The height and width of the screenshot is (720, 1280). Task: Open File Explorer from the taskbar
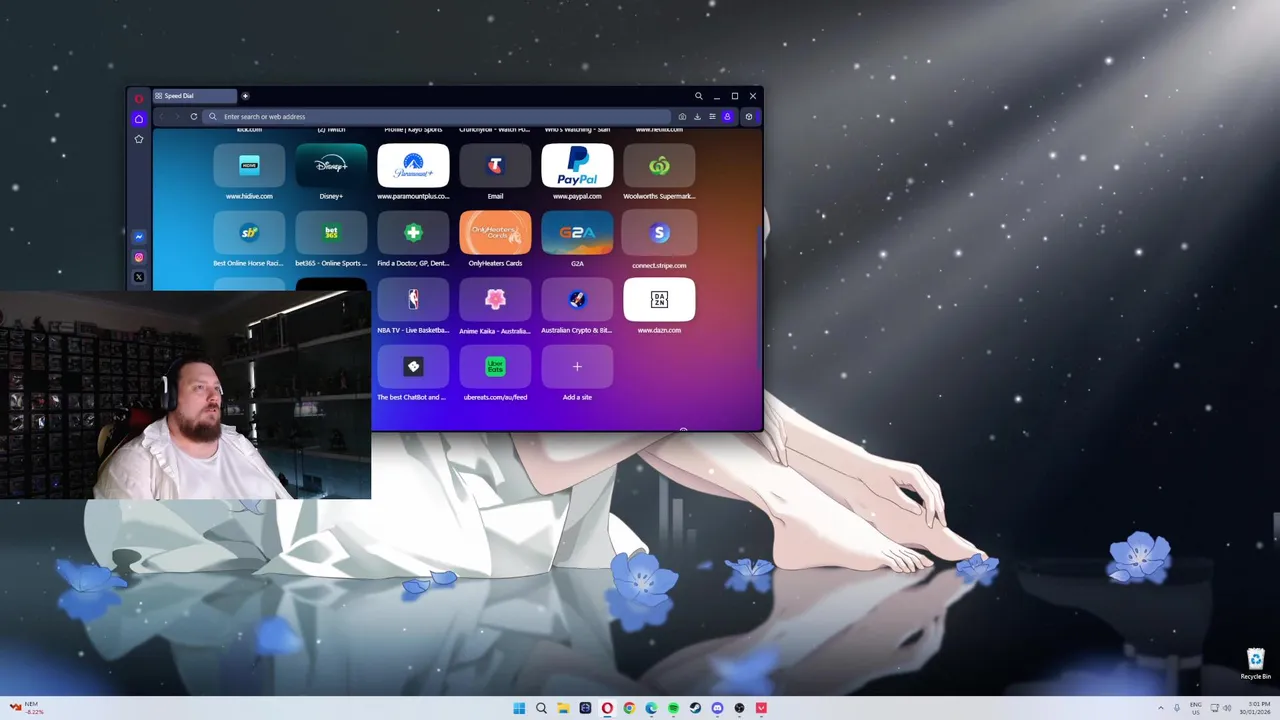[563, 708]
